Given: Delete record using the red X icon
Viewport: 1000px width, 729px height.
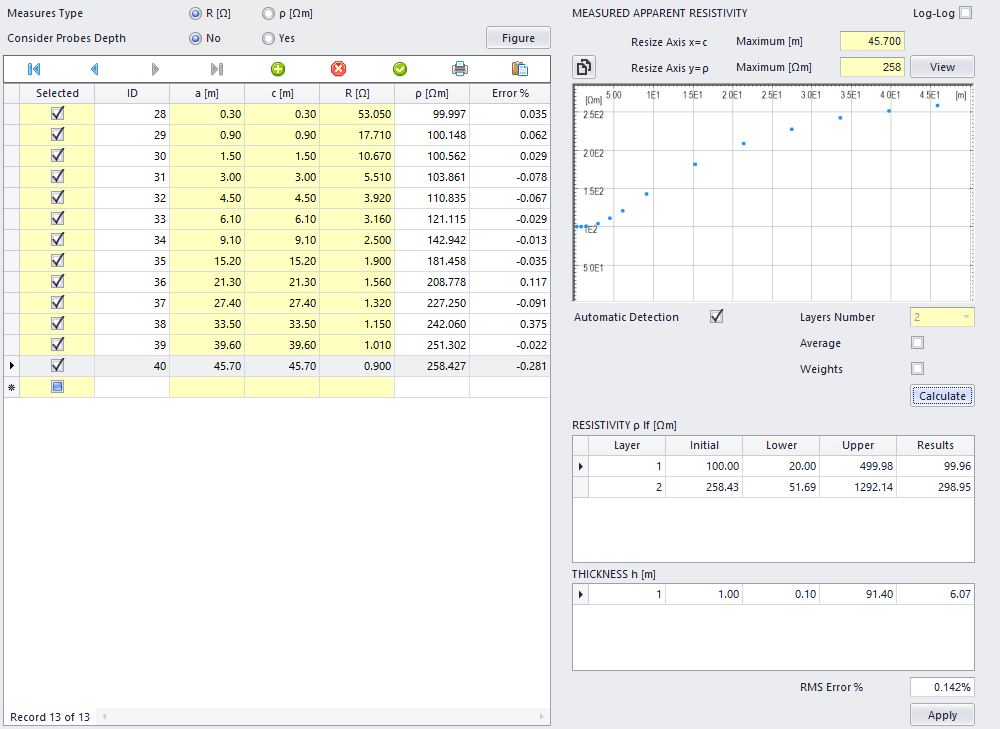Looking at the screenshot, I should 338,69.
